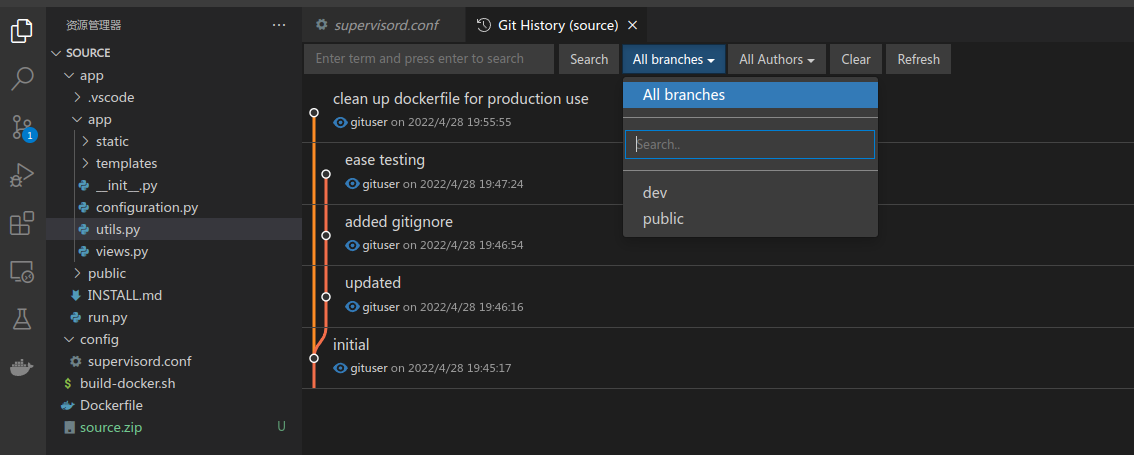Click eye icon on 'ease testing' commit
This screenshot has height=455, width=1134.
352,184
